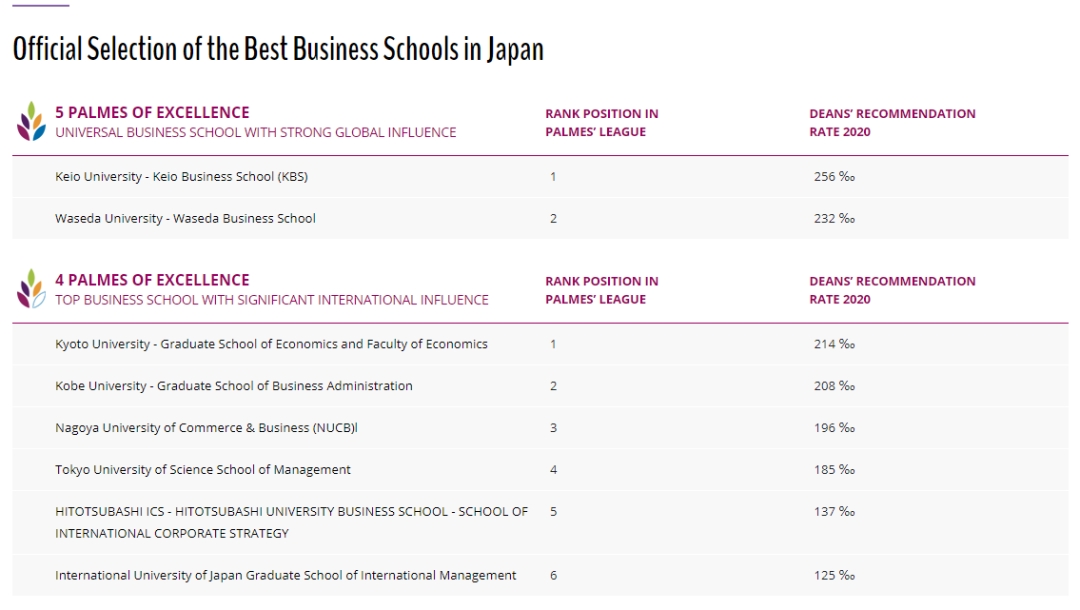Click the page title about Best Business Schools
1080x610 pixels.
(278, 49)
